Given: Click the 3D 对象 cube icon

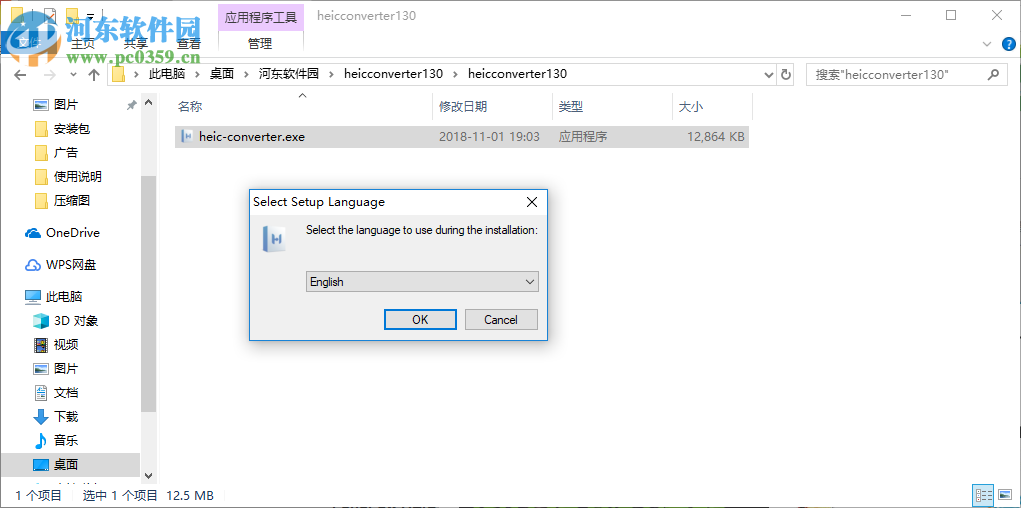Looking at the screenshot, I should (x=41, y=321).
